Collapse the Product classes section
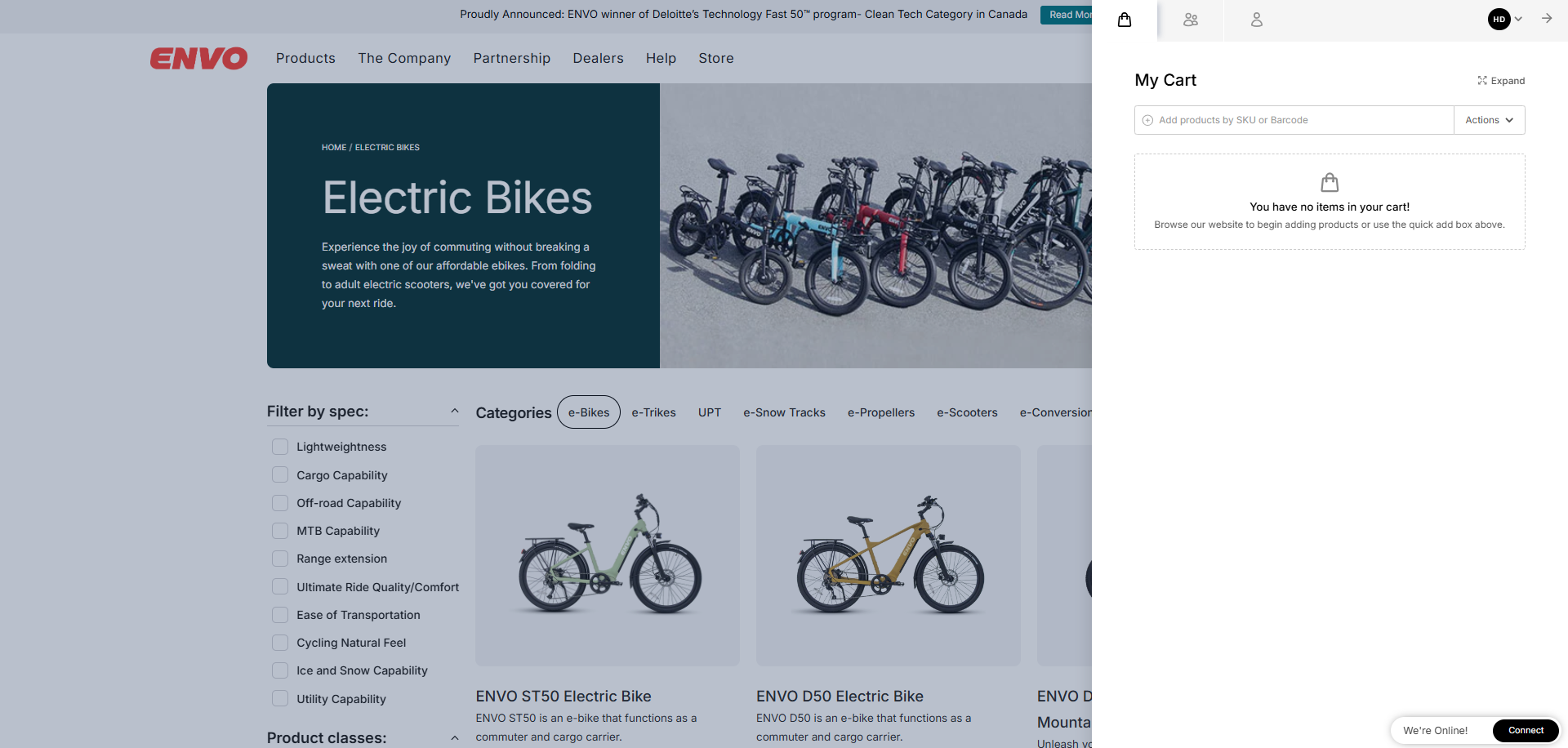 coord(455,738)
